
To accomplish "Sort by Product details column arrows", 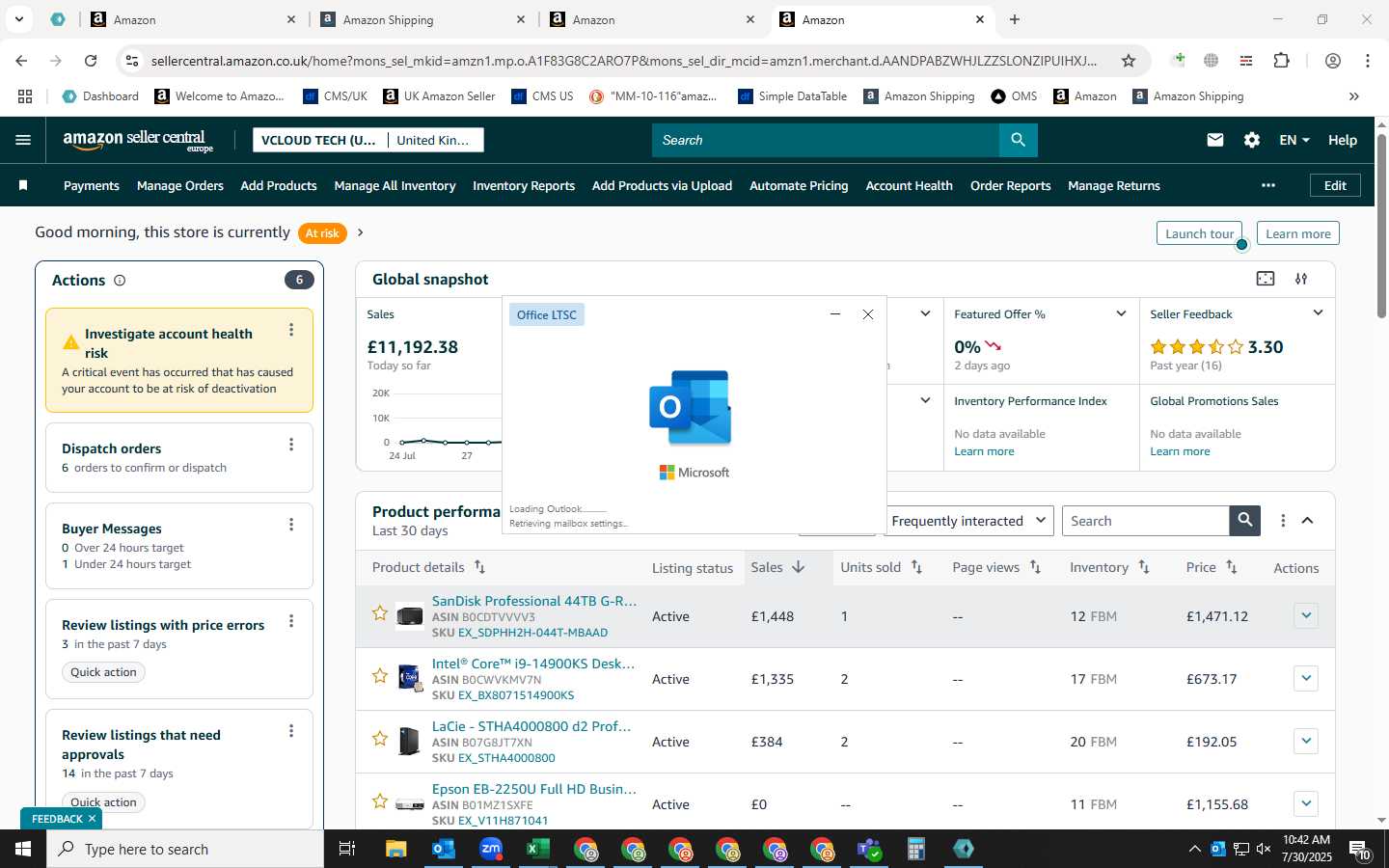I will [x=479, y=567].
